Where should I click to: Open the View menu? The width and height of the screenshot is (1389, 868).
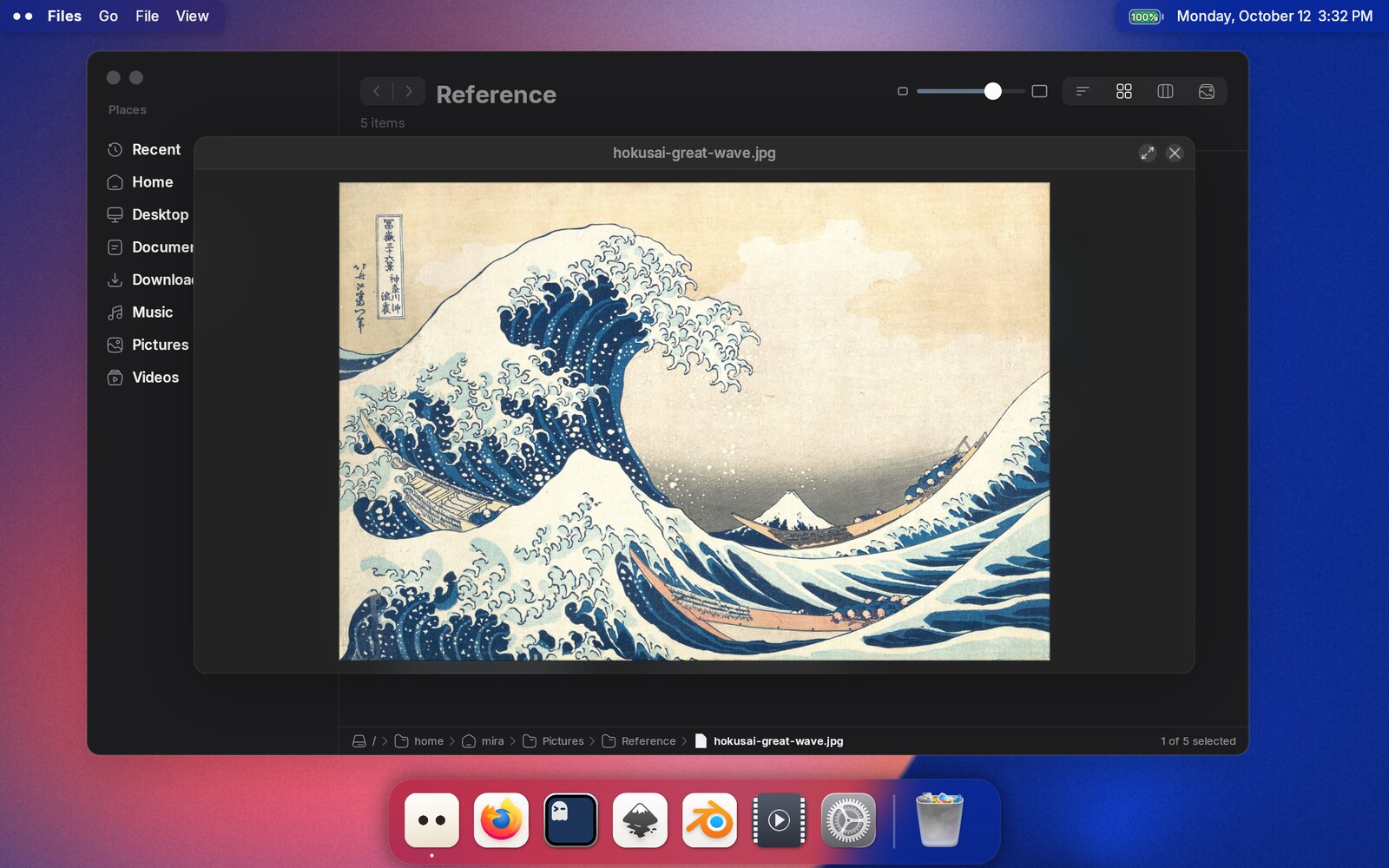[192, 16]
